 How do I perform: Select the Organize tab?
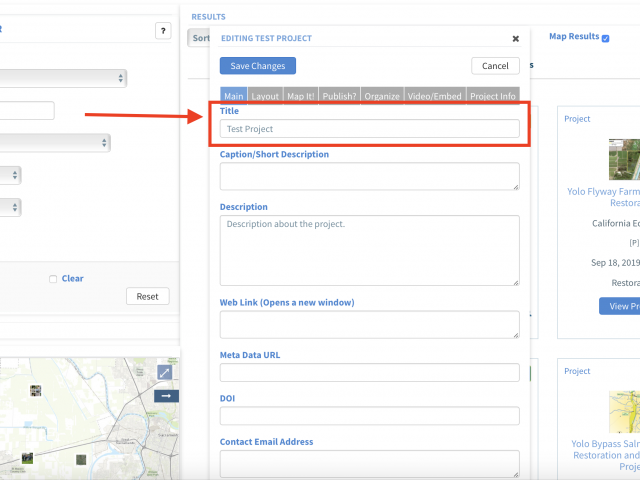click(382, 96)
